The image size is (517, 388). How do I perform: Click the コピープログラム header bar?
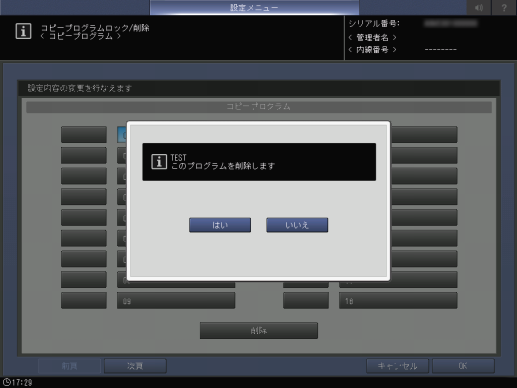tap(259, 107)
